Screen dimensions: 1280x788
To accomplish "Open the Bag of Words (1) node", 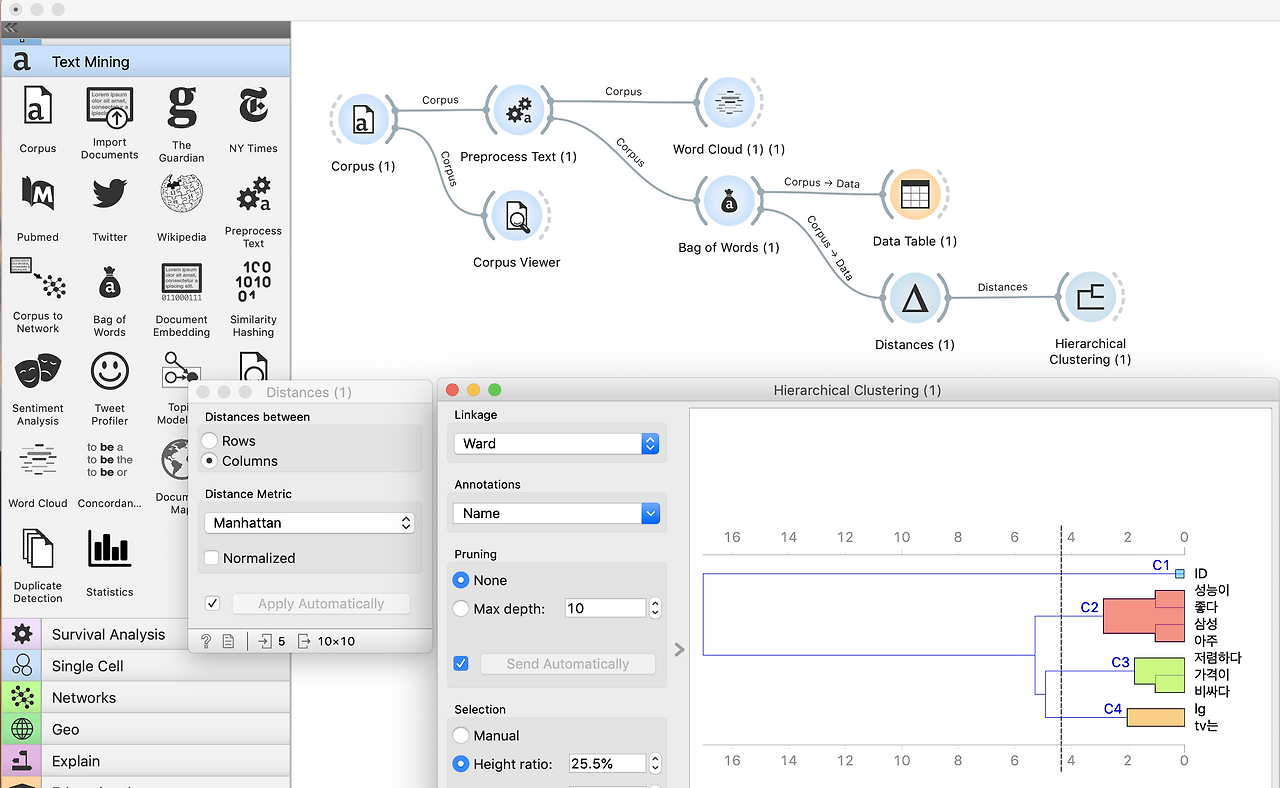I will pyautogui.click(x=728, y=202).
